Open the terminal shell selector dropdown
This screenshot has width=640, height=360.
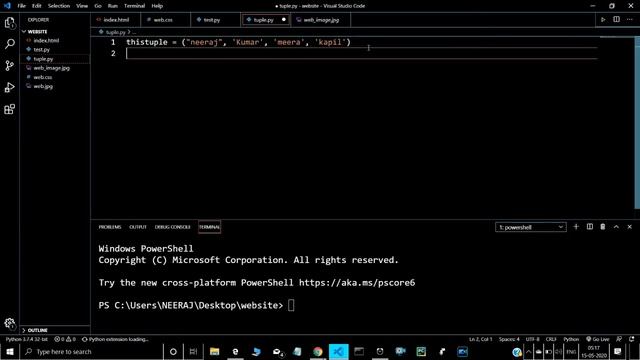[531, 227]
